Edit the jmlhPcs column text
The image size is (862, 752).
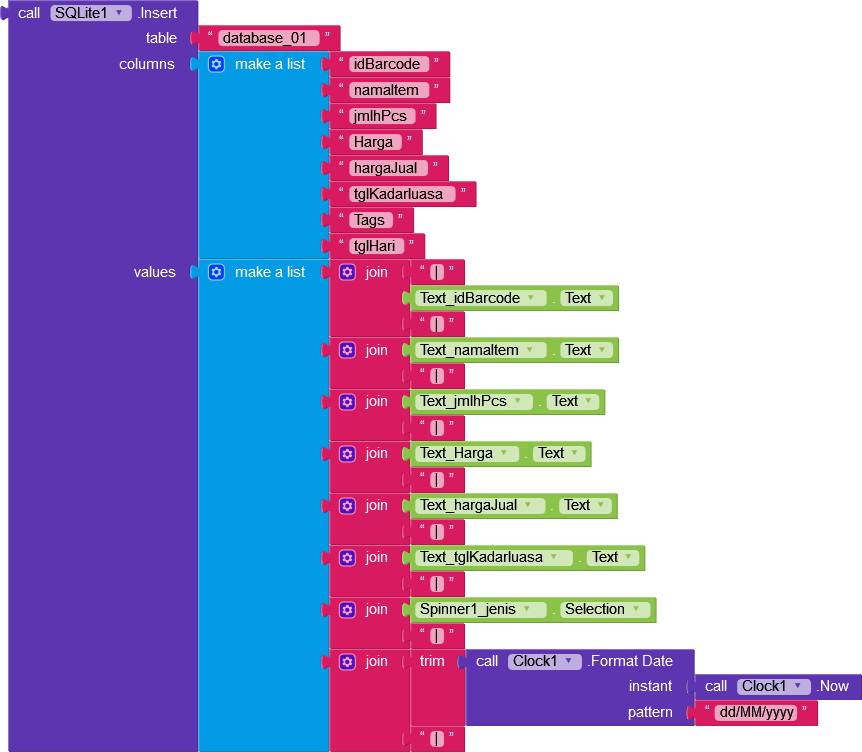[382, 116]
